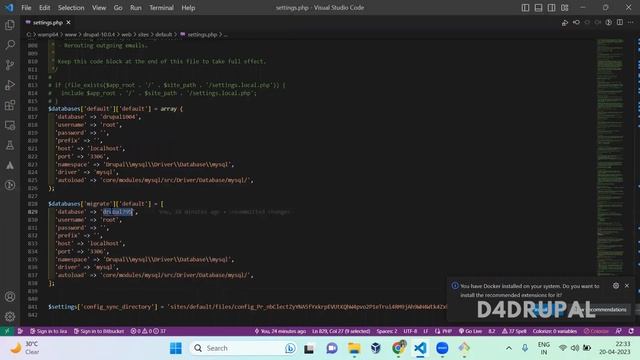Image resolution: width=640 pixels, height=360 pixels.
Task: Expand the settings.php breadcrumb symbol list
Action: click(x=202, y=35)
